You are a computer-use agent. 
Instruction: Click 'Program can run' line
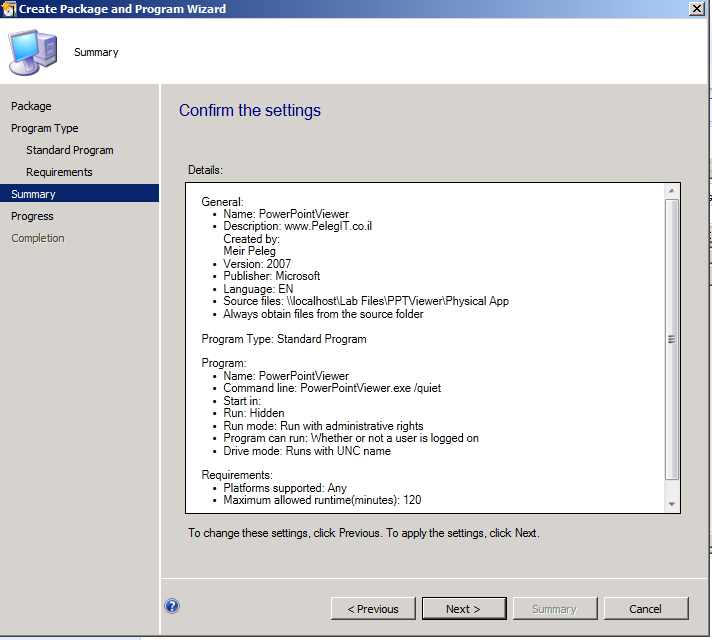tap(351, 438)
